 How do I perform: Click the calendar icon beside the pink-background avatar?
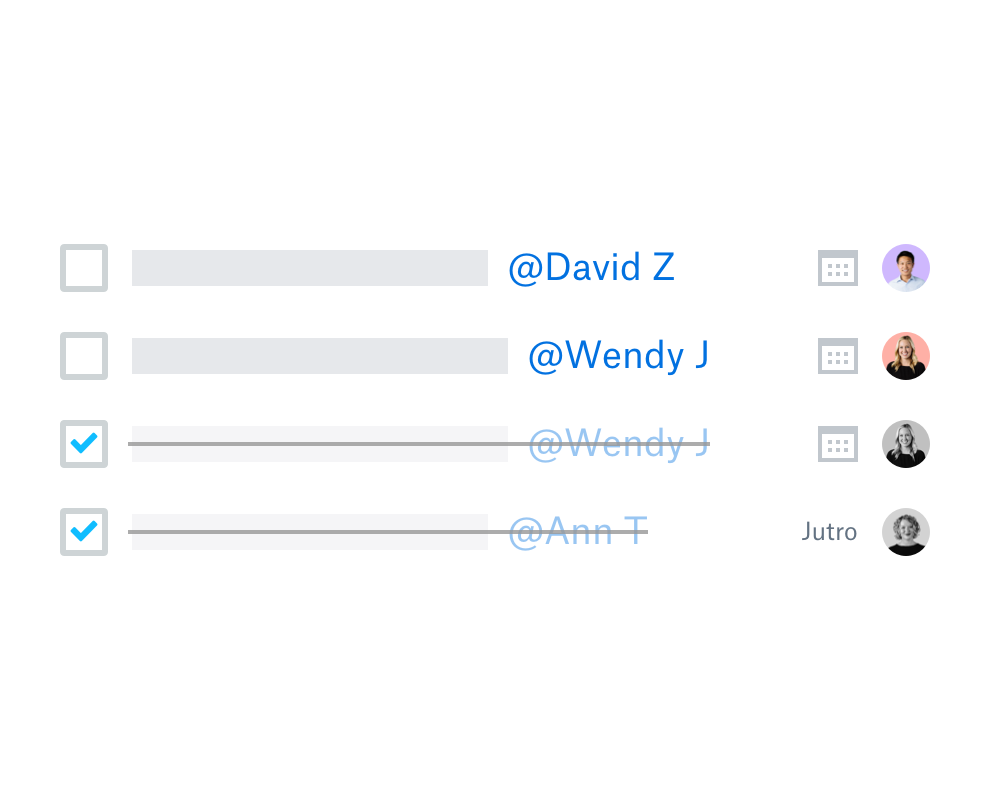[837, 355]
